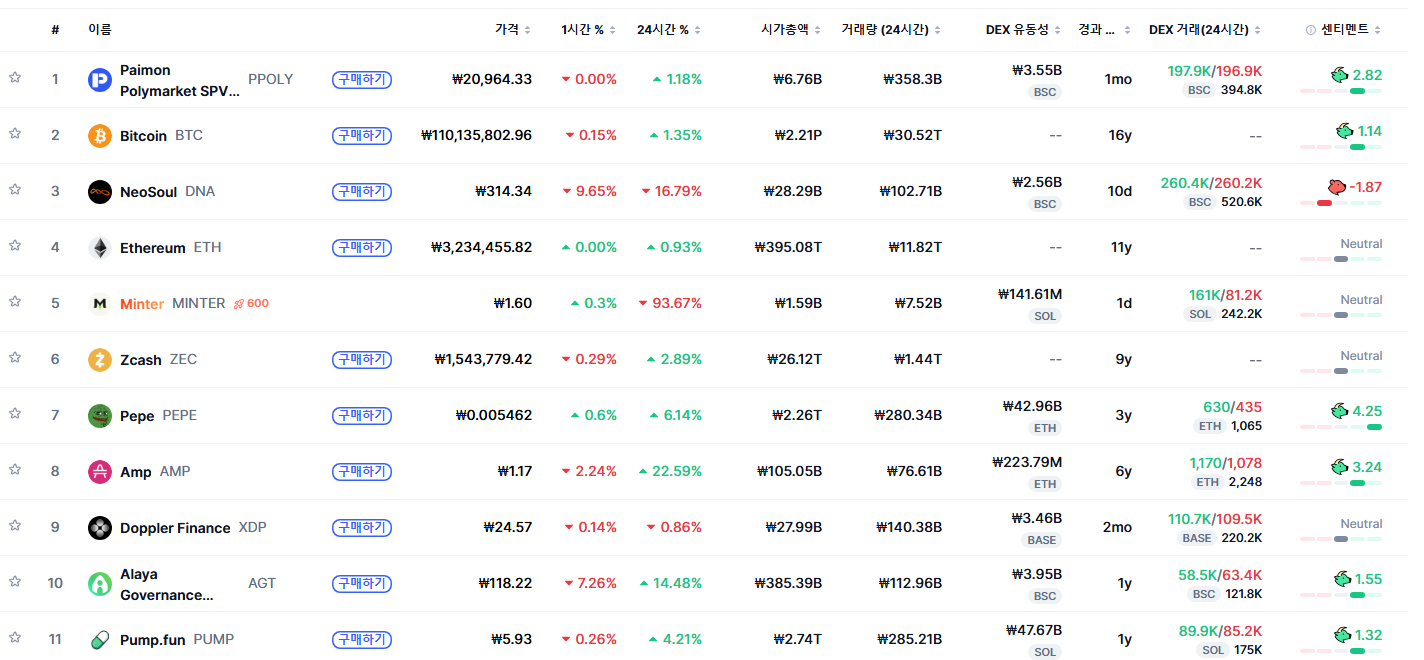This screenshot has width=1424, height=660.
Task: Click the Pump.fun pill logo
Action: pos(100,640)
